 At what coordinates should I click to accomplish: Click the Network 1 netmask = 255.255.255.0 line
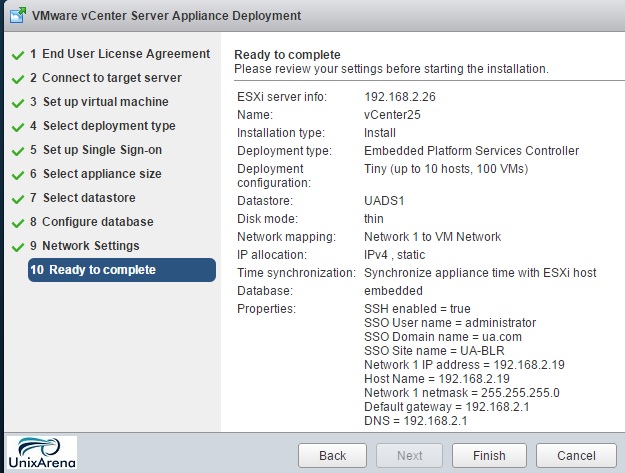click(462, 393)
